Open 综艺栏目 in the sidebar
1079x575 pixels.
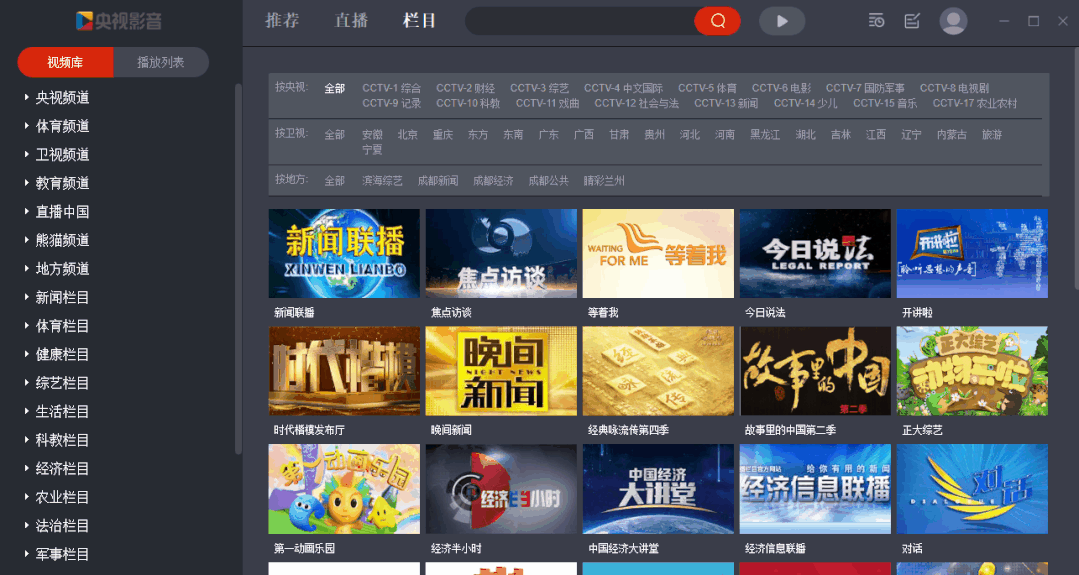pyautogui.click(x=63, y=383)
